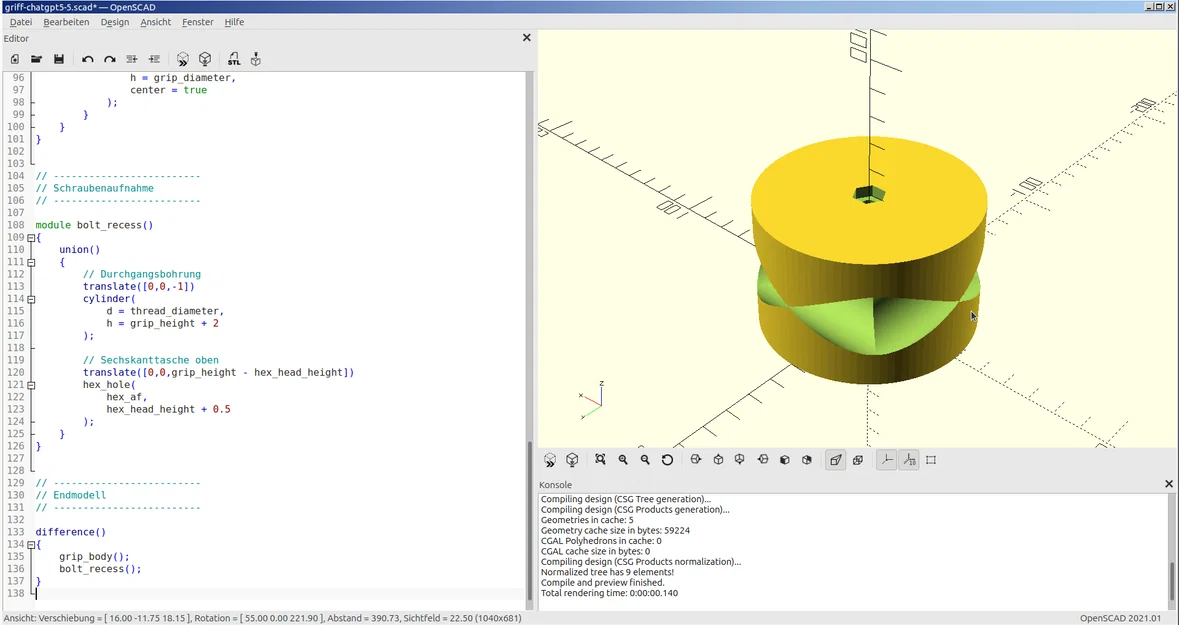Close the Editor dock panel
The height and width of the screenshot is (625, 1179).
point(526,38)
